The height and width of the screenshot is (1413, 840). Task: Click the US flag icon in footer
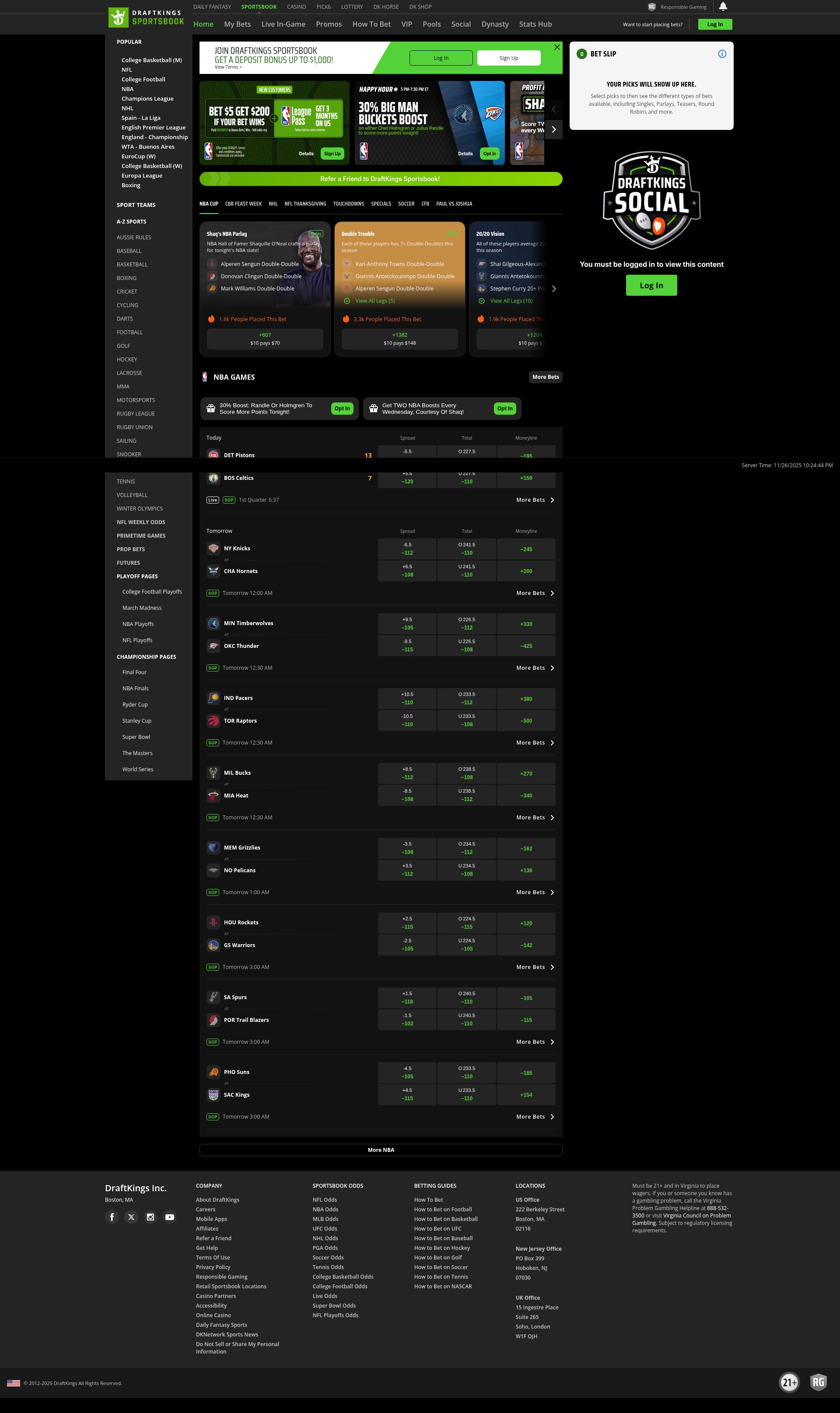coord(14,1383)
